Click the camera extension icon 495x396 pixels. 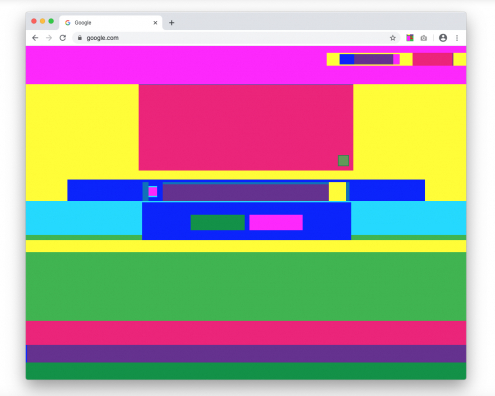point(424,38)
